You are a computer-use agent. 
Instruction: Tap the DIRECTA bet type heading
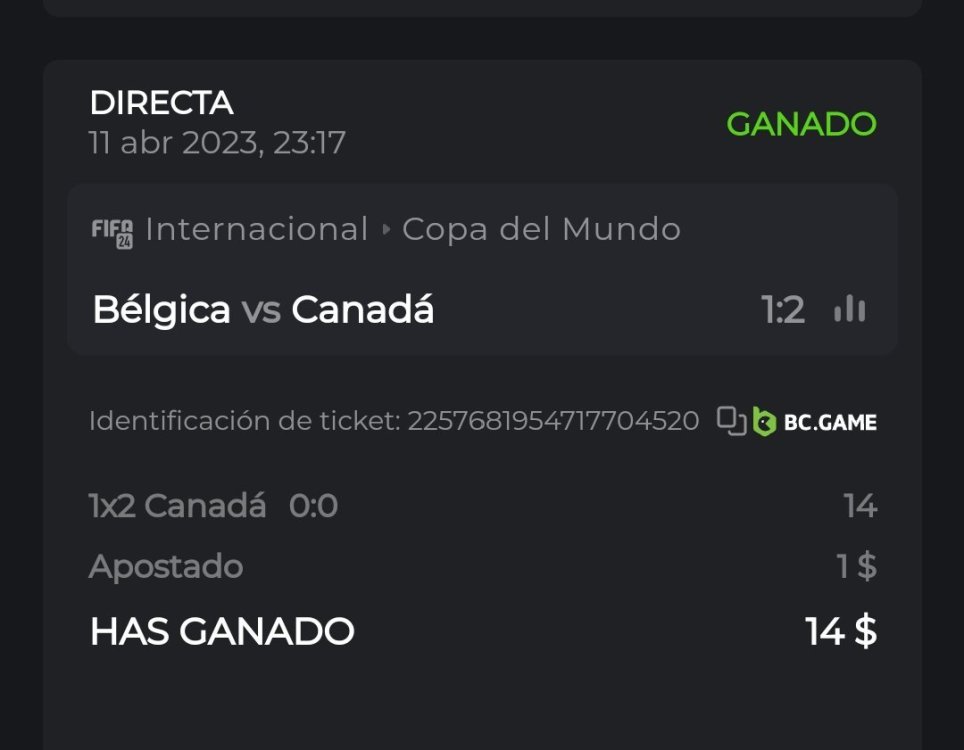point(161,103)
